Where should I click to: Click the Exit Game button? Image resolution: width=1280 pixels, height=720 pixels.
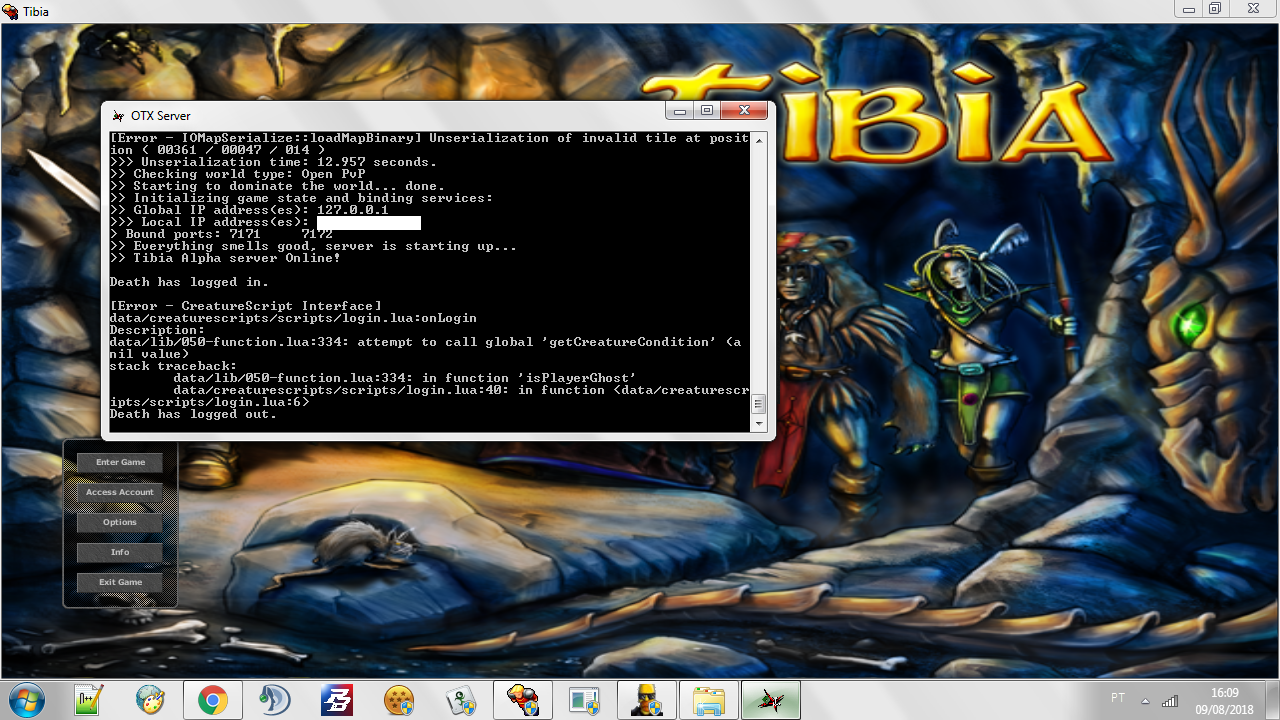point(120,582)
